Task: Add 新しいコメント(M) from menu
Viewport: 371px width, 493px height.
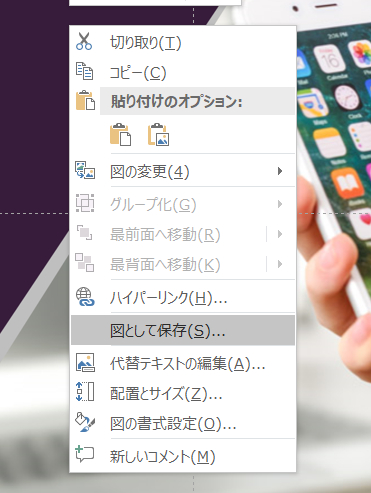Action: click(183, 456)
